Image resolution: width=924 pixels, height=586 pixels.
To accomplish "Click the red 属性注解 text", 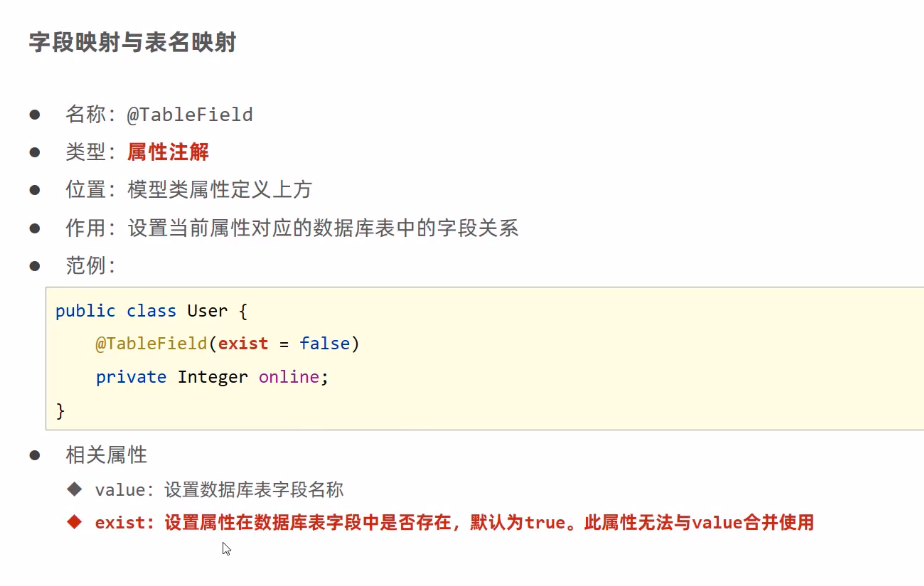I will pyautogui.click(x=168, y=152).
